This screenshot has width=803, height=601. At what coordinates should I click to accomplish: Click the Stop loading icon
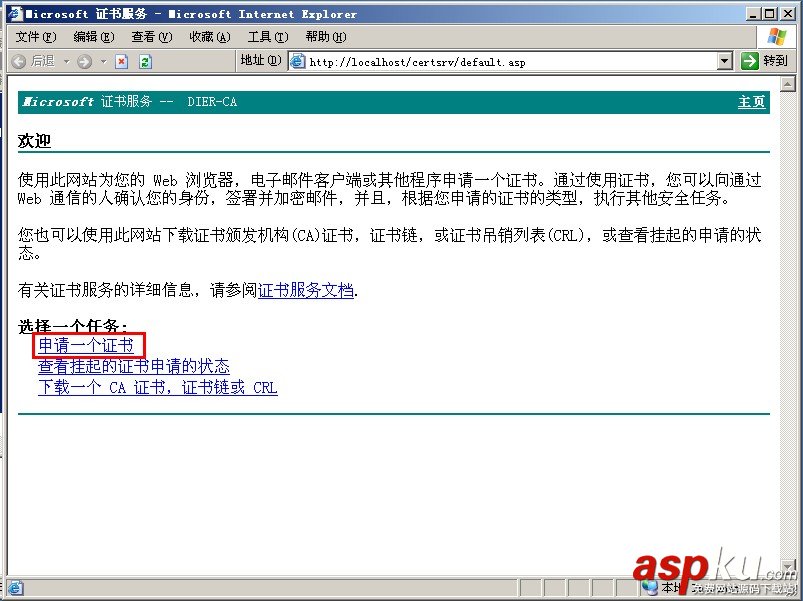[121, 62]
